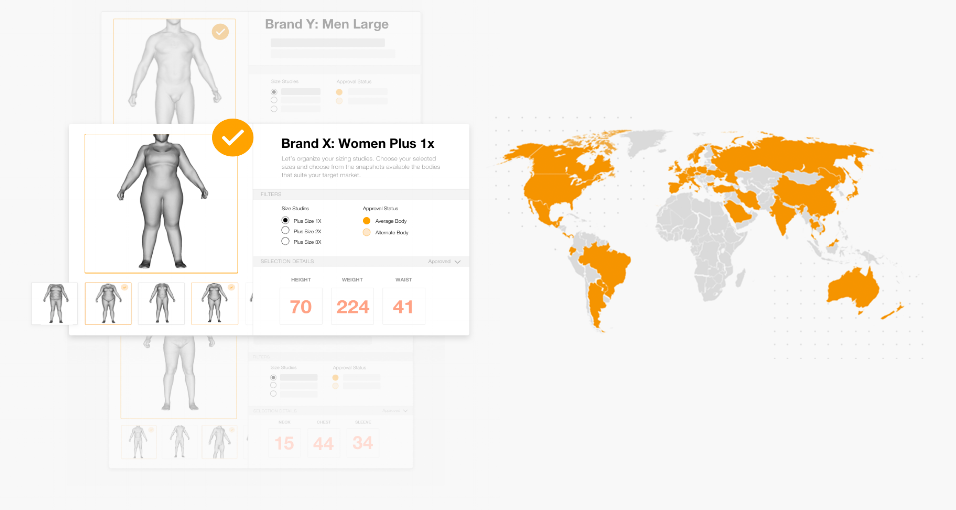Select the first male thumbnail in bottom card
Viewport: 956px width, 510px height.
click(x=139, y=442)
